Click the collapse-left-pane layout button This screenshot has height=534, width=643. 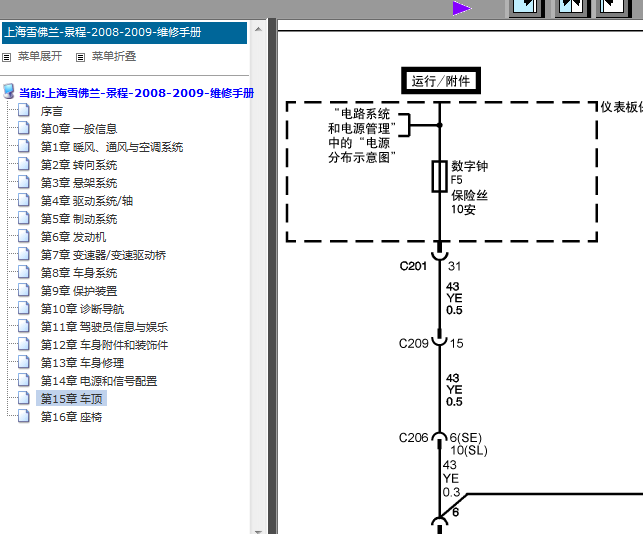pos(612,8)
